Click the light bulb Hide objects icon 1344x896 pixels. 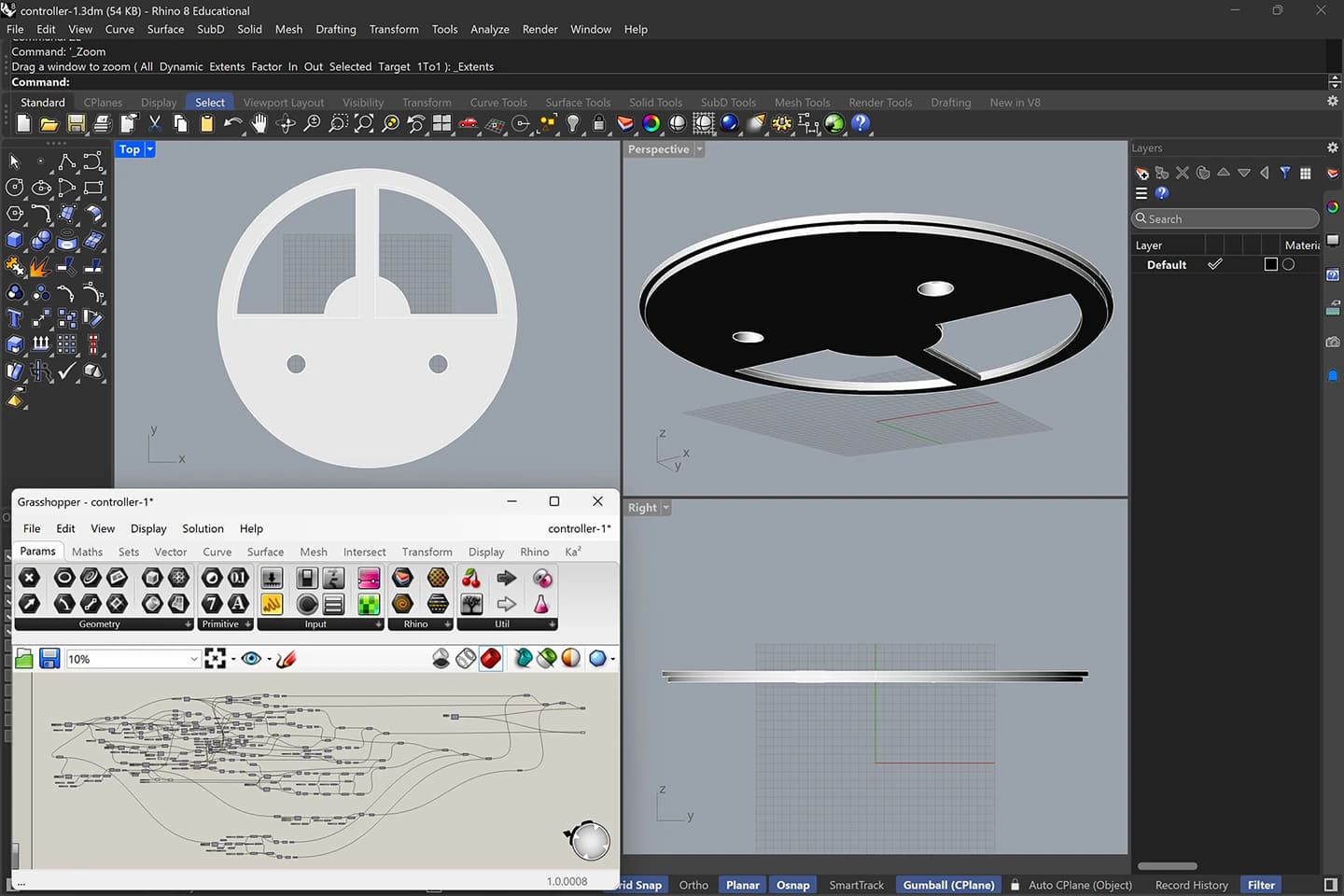(573, 123)
